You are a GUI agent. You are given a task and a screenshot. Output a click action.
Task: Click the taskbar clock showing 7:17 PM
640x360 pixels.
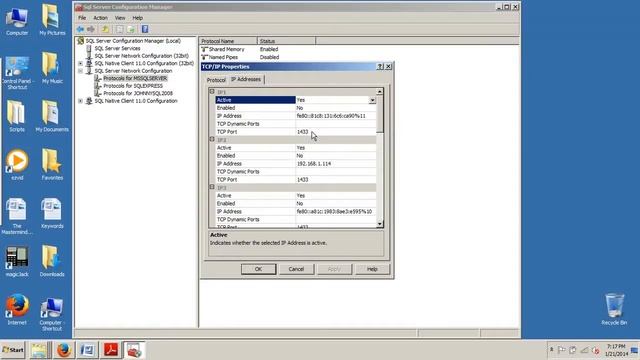(616, 346)
